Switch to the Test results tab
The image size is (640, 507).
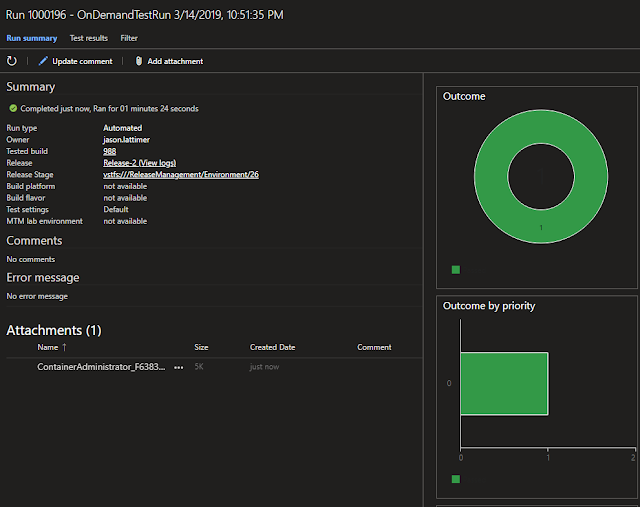(89, 38)
